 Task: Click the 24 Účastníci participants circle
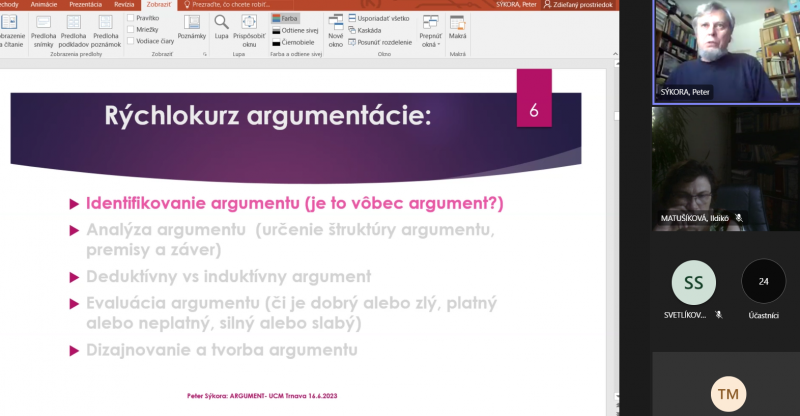click(763, 282)
